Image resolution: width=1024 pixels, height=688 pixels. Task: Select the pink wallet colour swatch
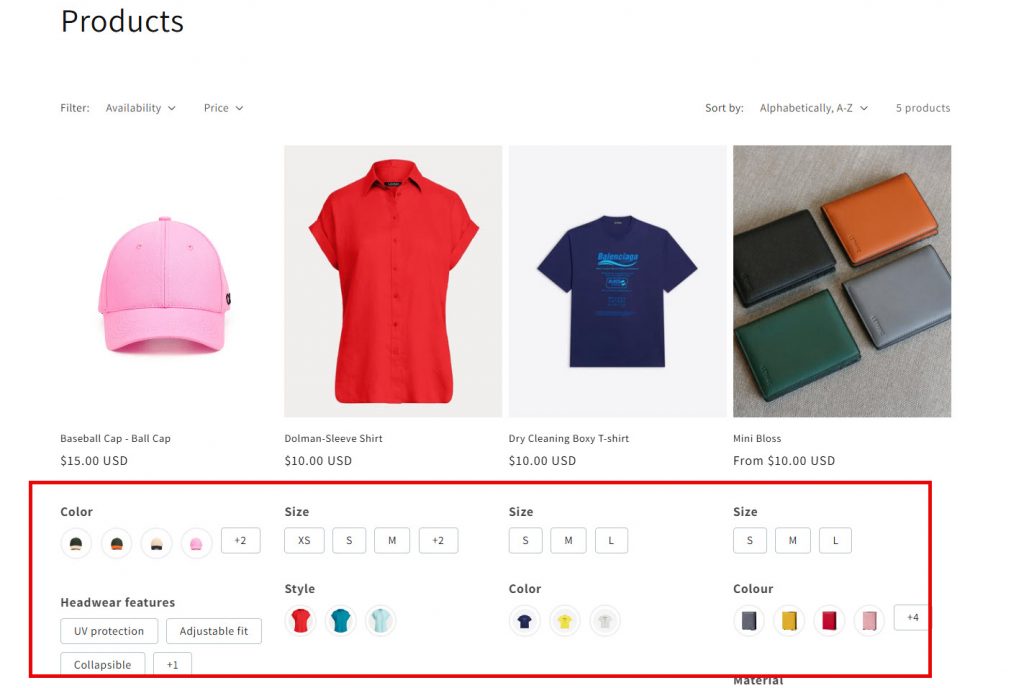click(x=869, y=620)
